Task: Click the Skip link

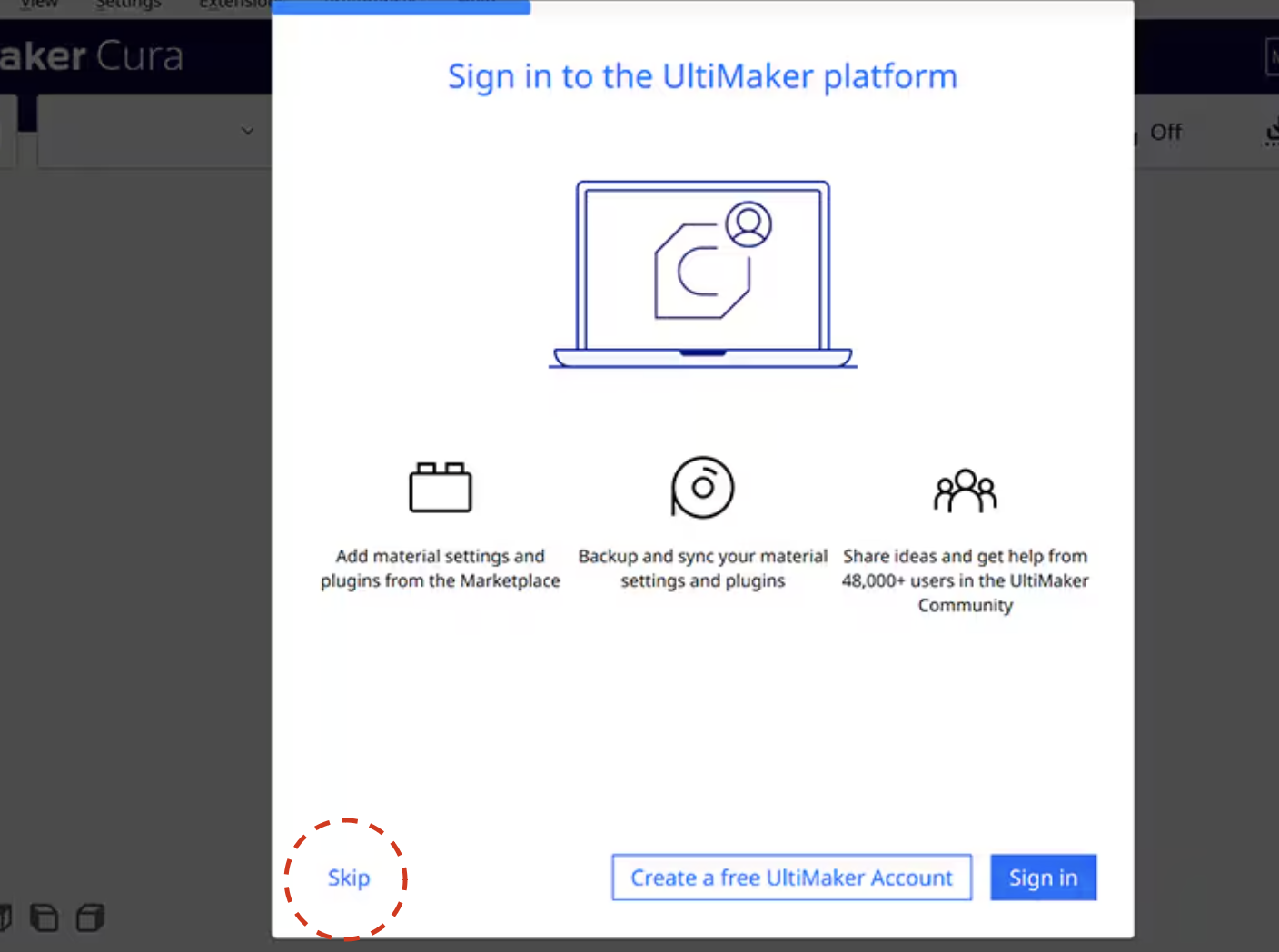Action: (349, 878)
